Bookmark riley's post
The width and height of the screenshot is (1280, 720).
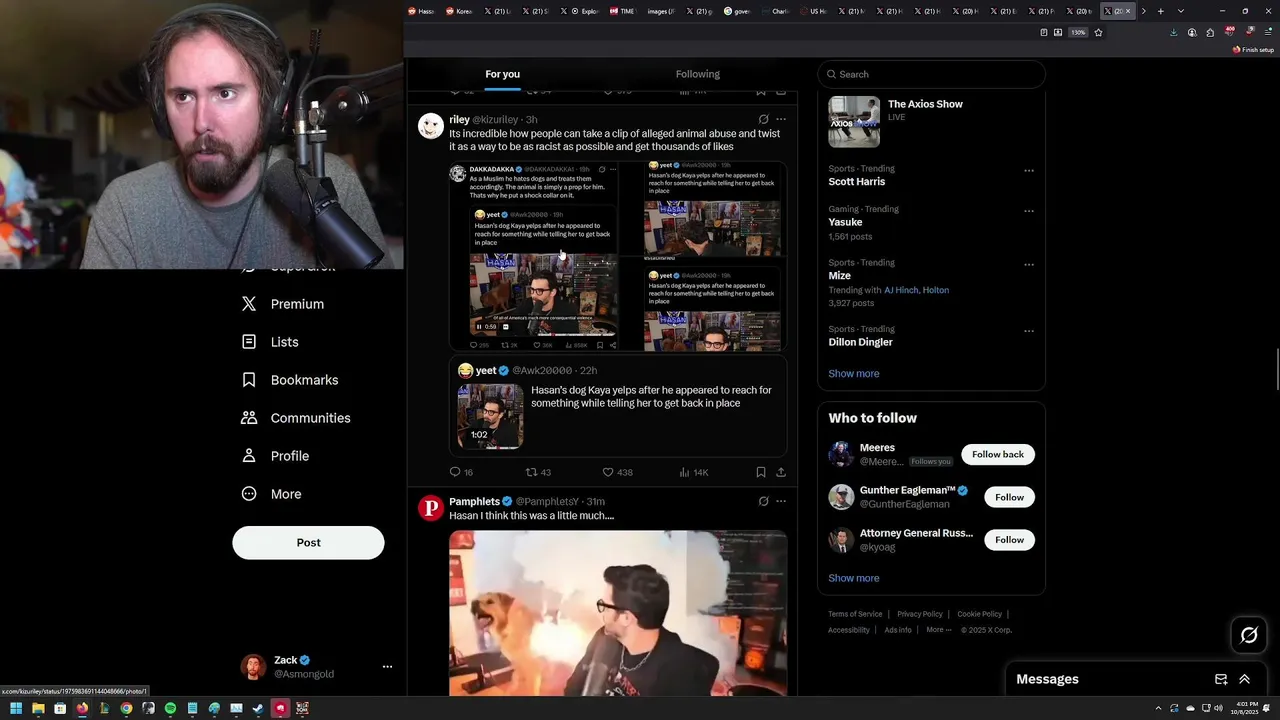[761, 472]
